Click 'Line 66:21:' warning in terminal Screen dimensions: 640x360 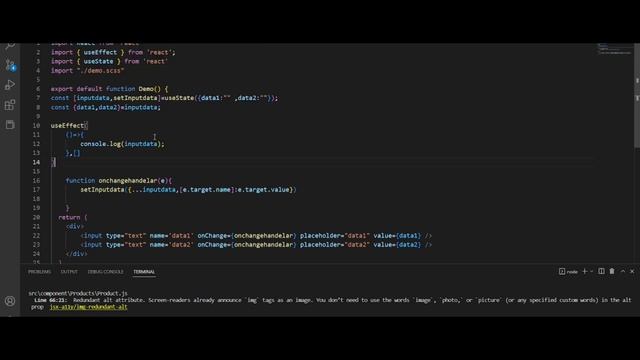(51, 300)
